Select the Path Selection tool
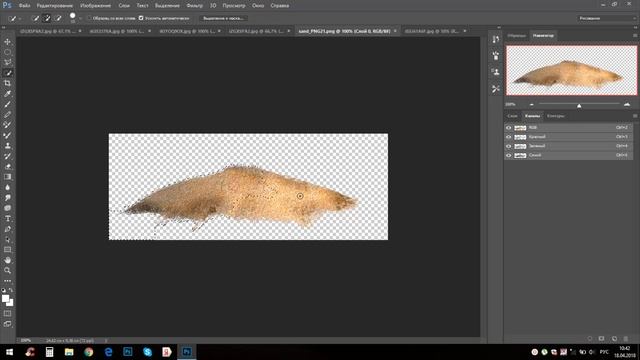Image resolution: width=640 pixels, height=360 pixels. pyautogui.click(x=7, y=239)
